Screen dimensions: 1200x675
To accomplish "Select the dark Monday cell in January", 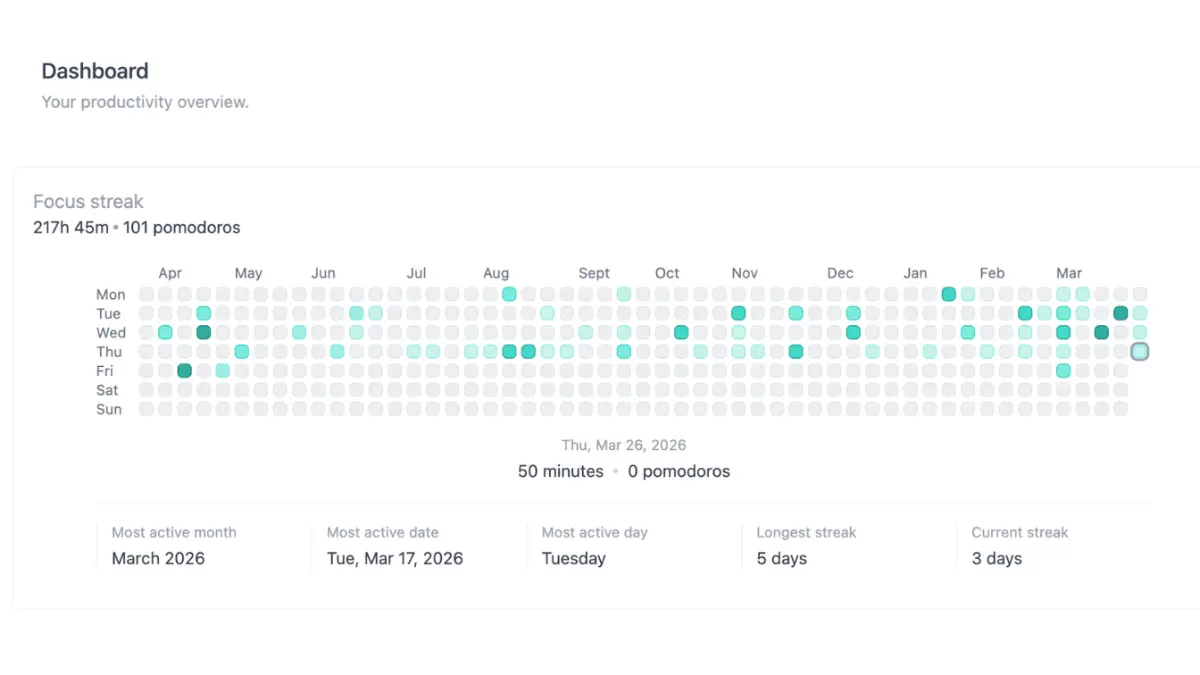I will [949, 294].
